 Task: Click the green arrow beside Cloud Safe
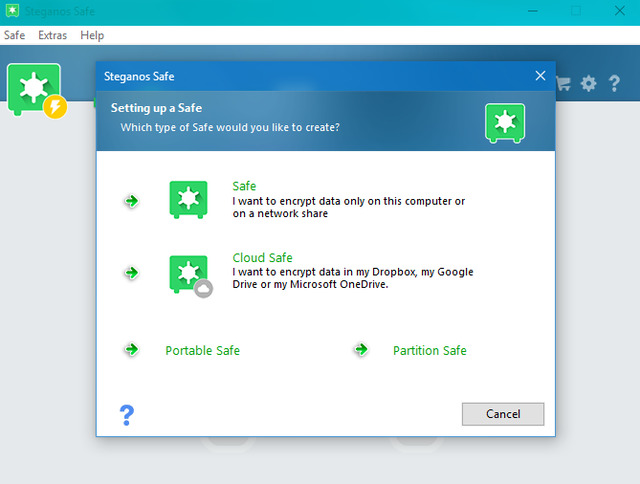[130, 272]
